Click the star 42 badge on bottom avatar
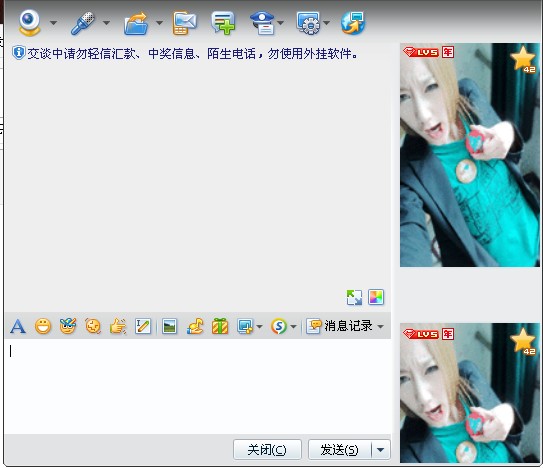This screenshot has width=543, height=468. coord(523,341)
